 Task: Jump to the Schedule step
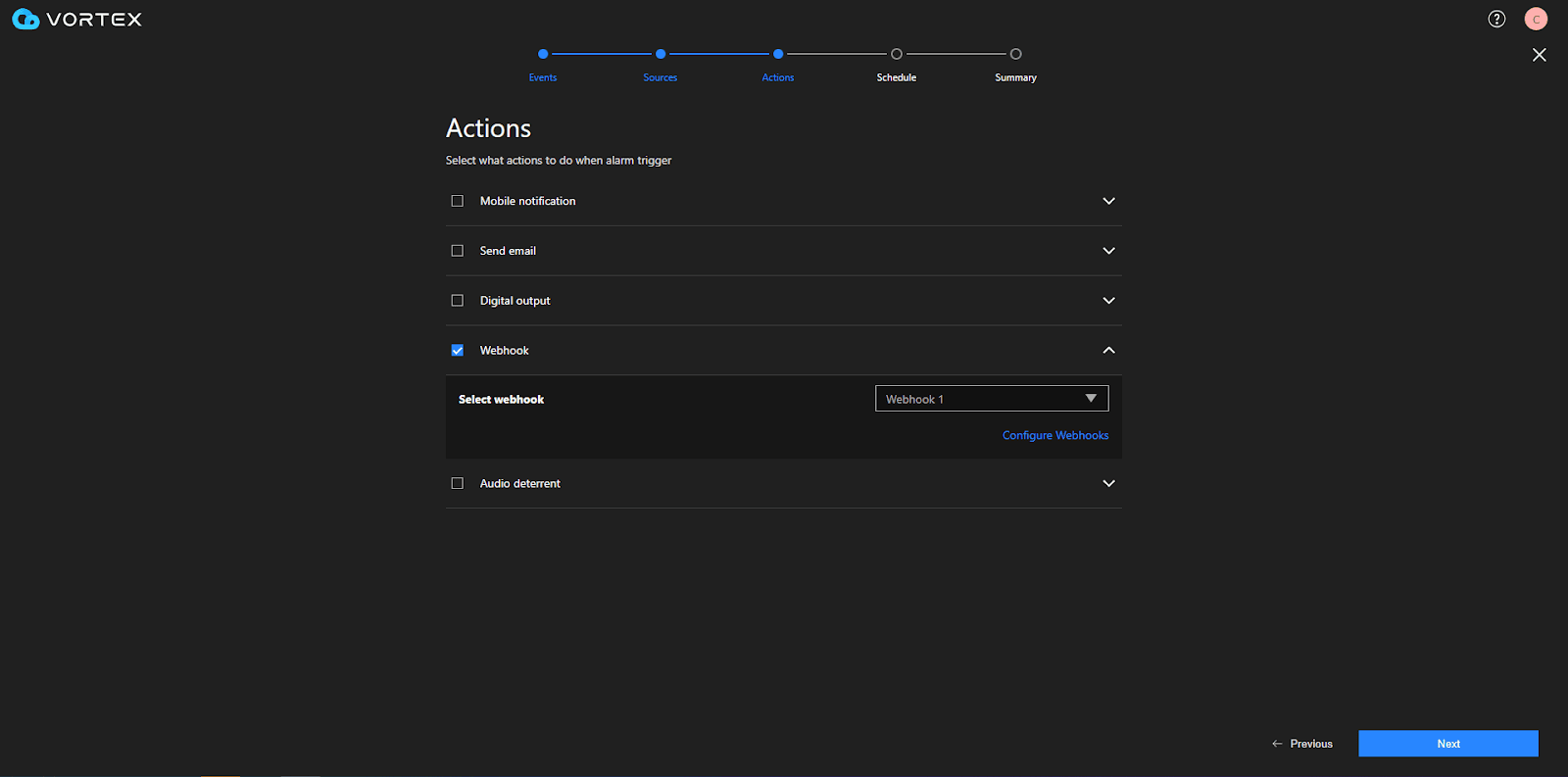point(896,54)
